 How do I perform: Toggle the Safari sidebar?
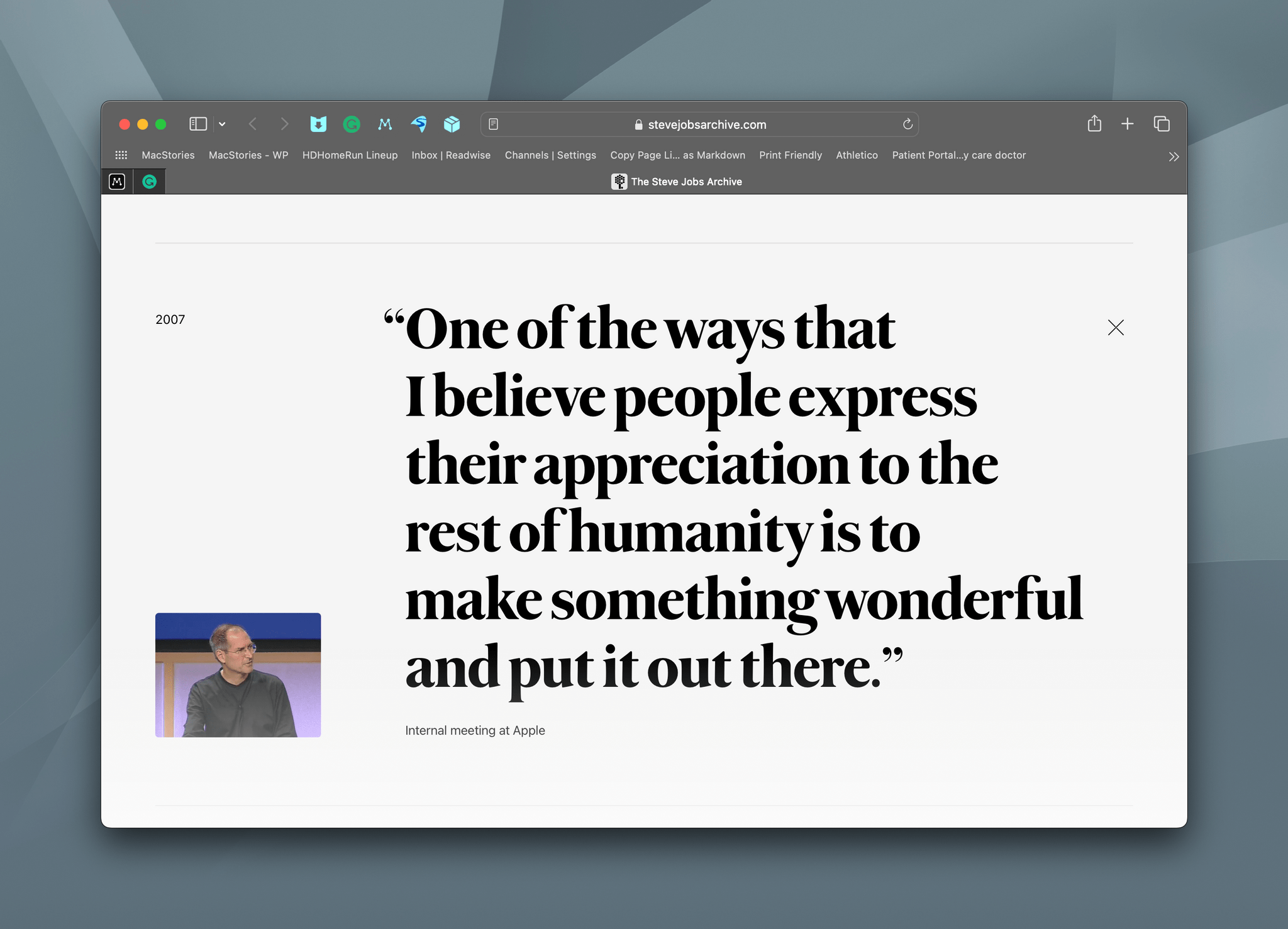pyautogui.click(x=198, y=124)
